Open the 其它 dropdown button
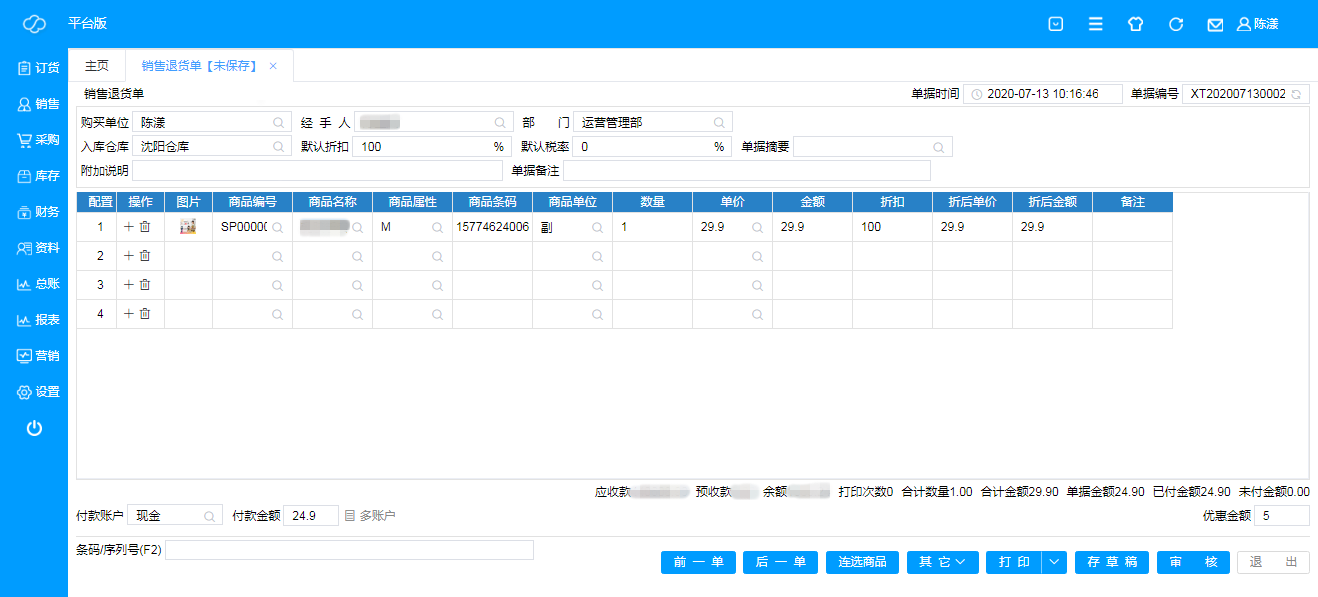Screen dimensions: 1318x597 [943, 562]
